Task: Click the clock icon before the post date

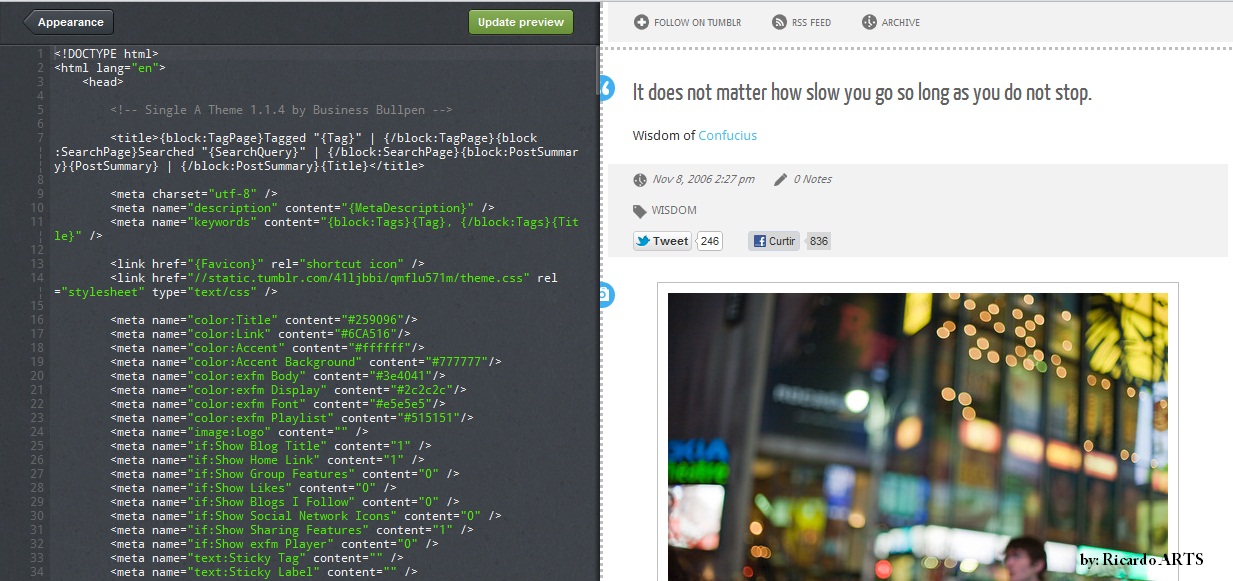Action: [x=639, y=179]
